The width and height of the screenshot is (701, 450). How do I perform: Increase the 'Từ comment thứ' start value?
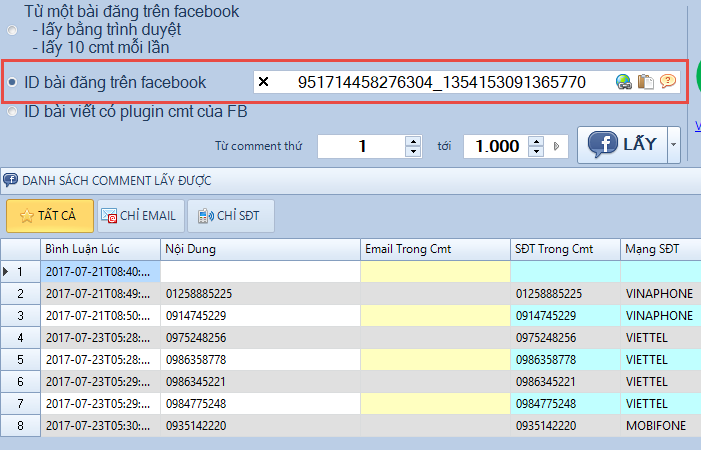click(x=413, y=141)
